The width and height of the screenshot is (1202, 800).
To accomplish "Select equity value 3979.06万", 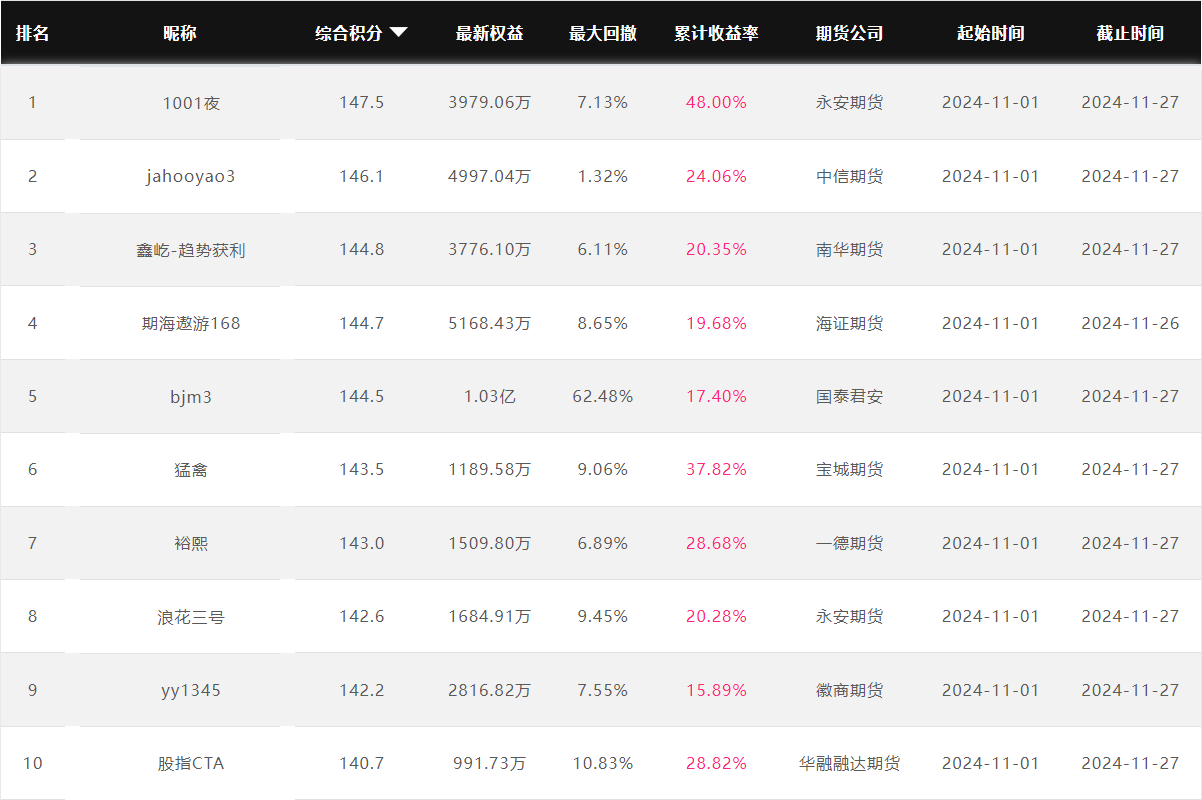I will (x=490, y=102).
